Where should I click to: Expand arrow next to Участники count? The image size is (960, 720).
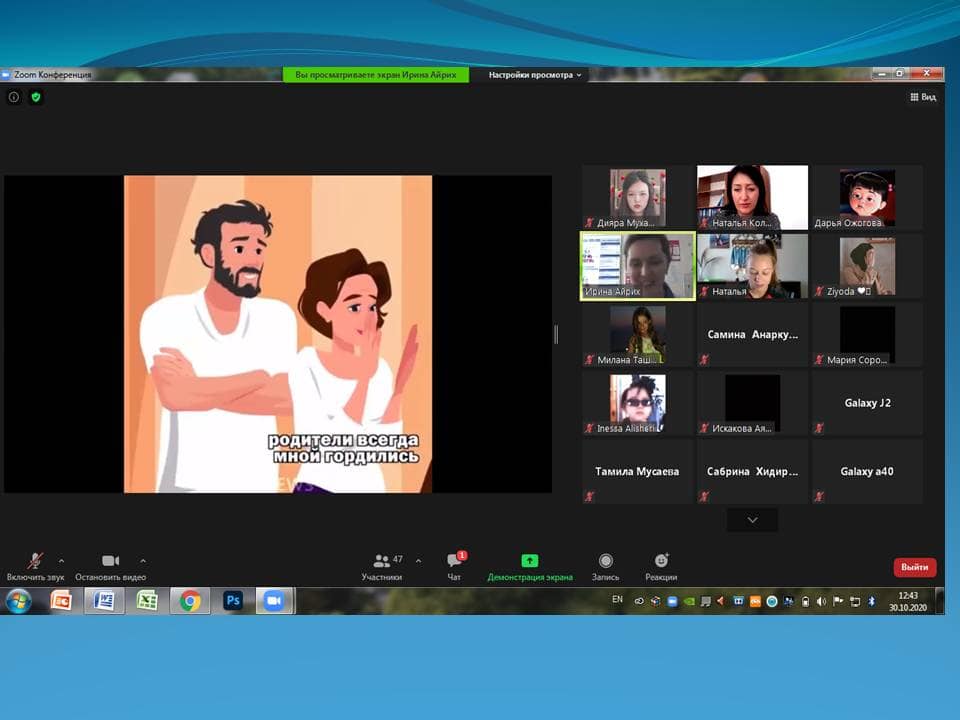418,560
